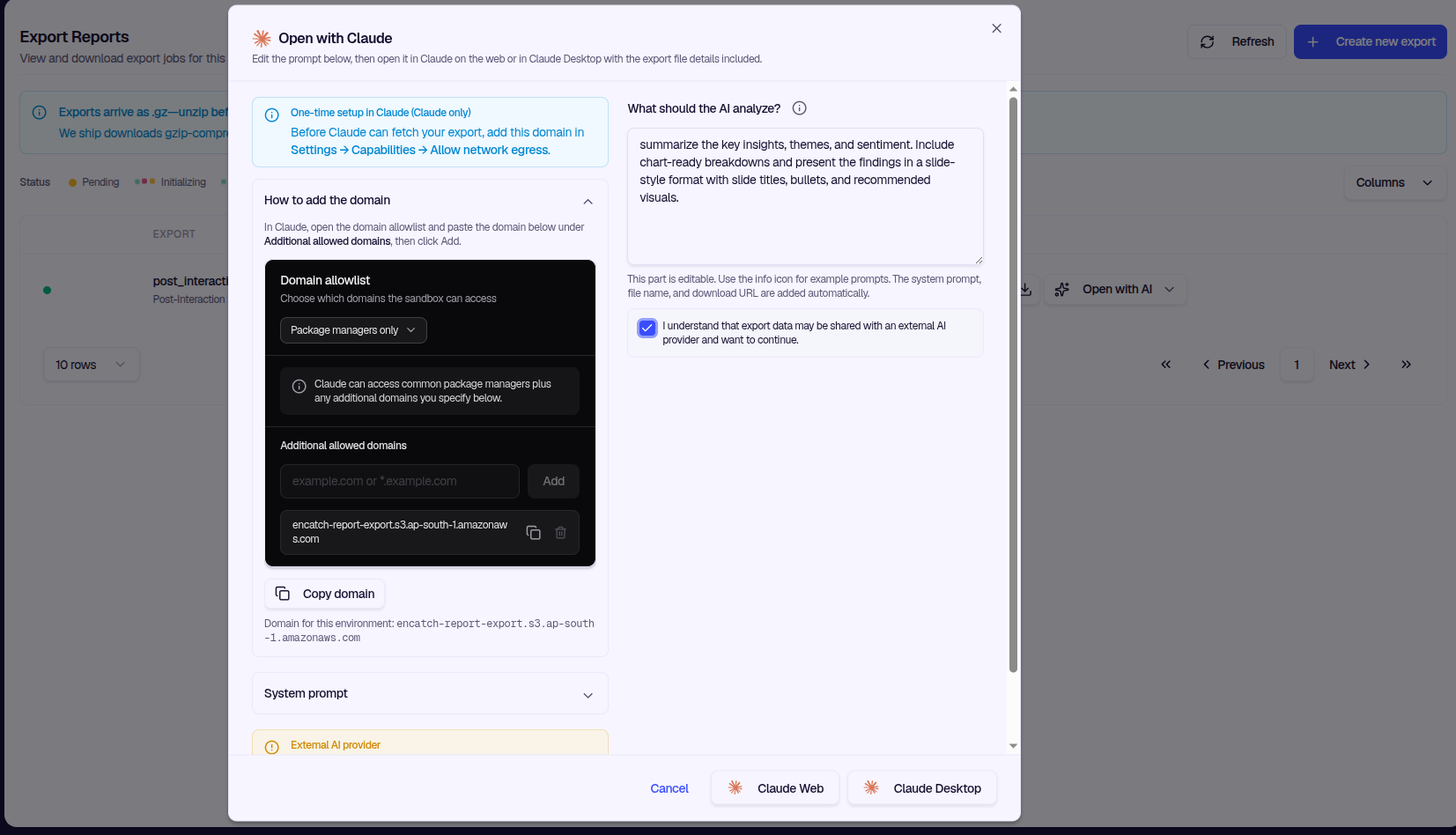Click the info icon in the package managers note
1456x835 pixels.
pos(299,386)
